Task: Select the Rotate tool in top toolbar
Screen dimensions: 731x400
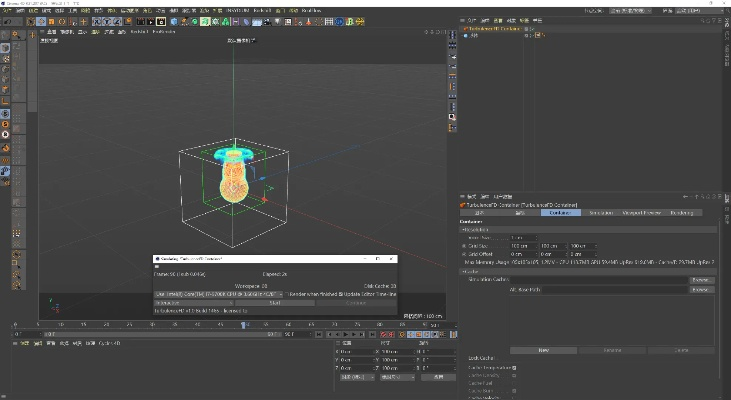Action: (x=62, y=21)
